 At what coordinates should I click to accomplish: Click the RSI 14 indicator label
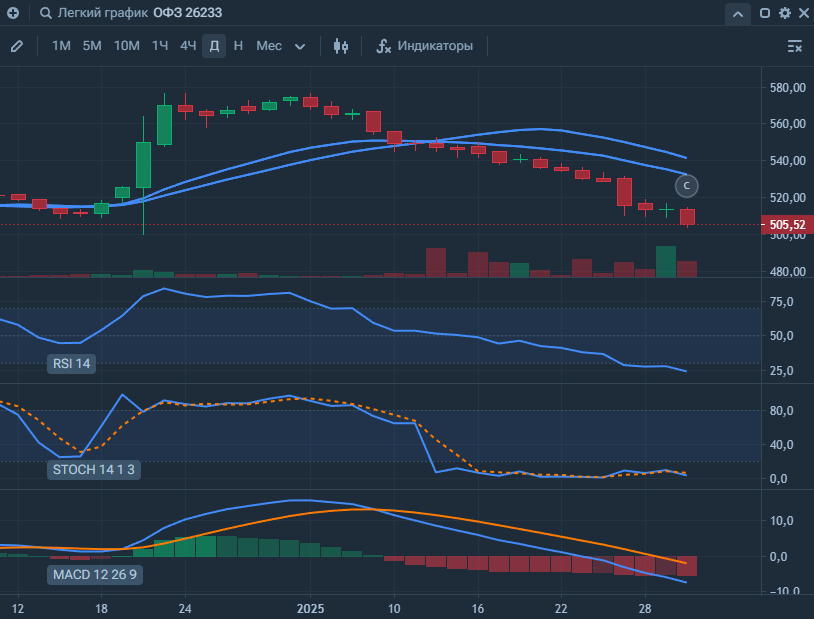tap(71, 364)
